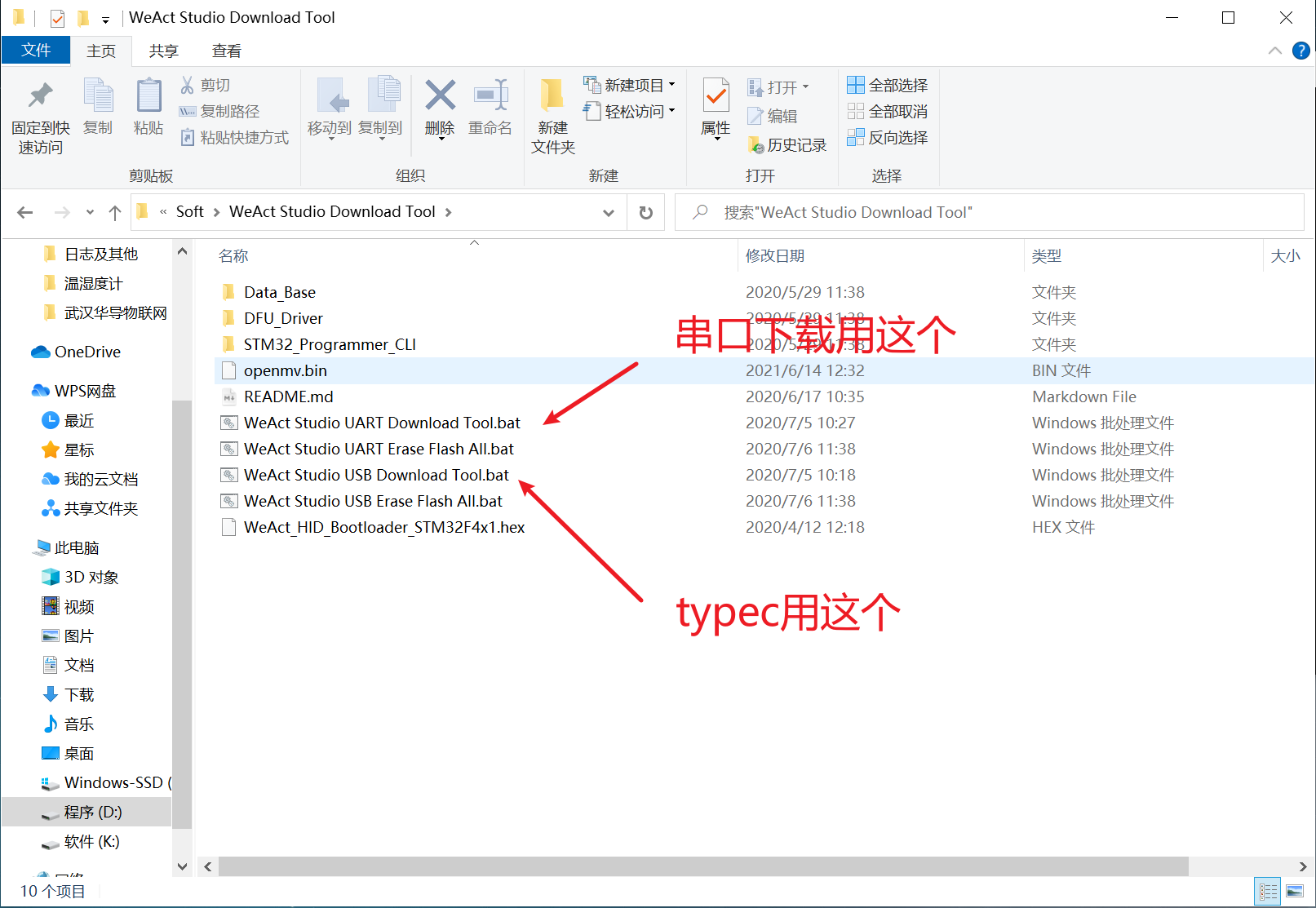Click Select all (全部选择) icon
This screenshot has width=1316, height=908.
[x=855, y=85]
